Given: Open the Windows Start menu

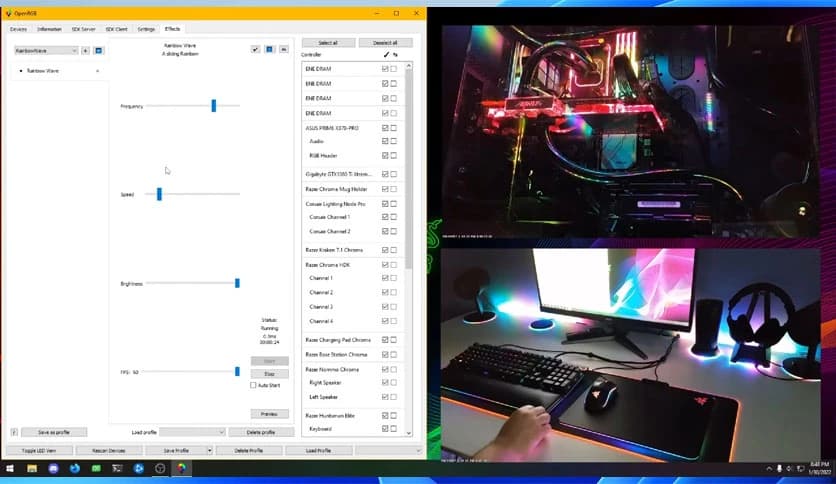Looking at the screenshot, I should click(x=10, y=469).
